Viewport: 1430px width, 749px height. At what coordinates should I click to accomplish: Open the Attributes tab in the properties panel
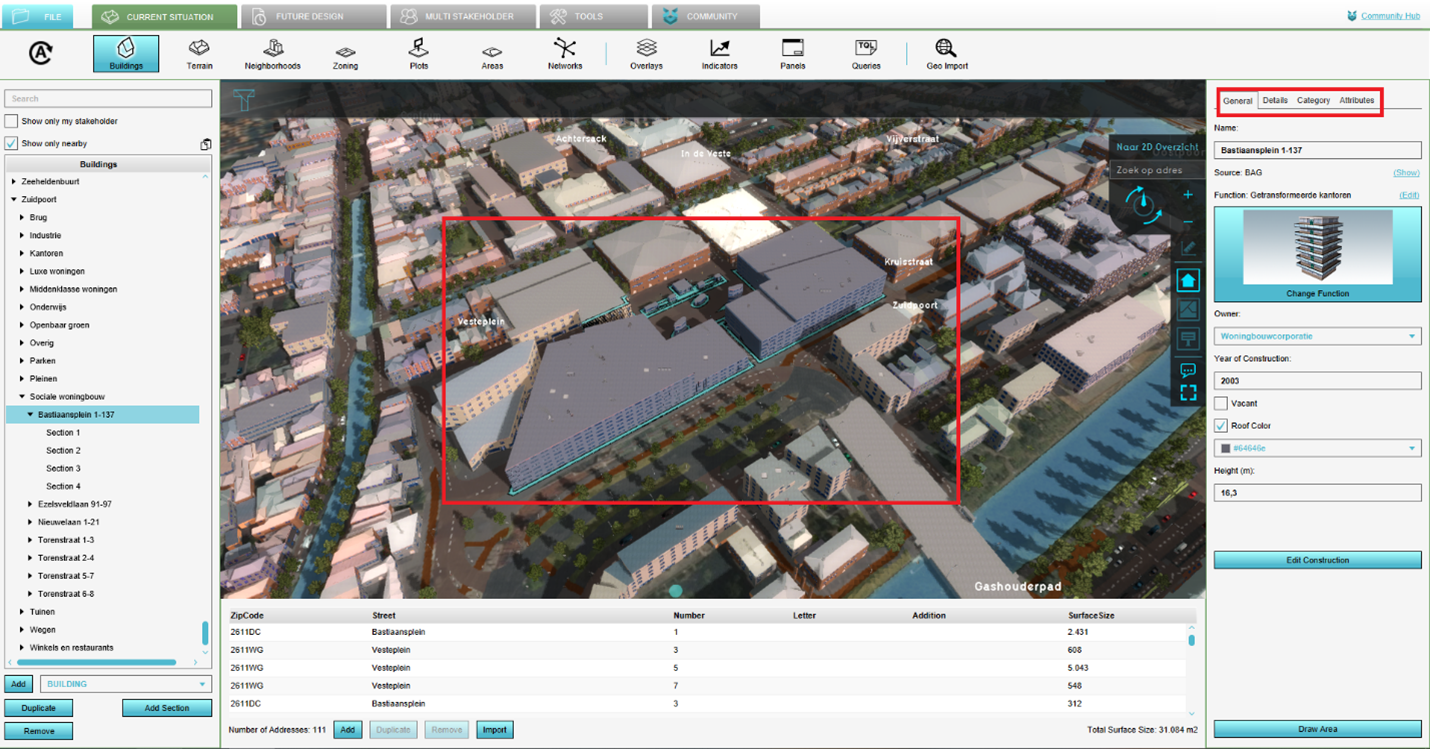(1356, 101)
